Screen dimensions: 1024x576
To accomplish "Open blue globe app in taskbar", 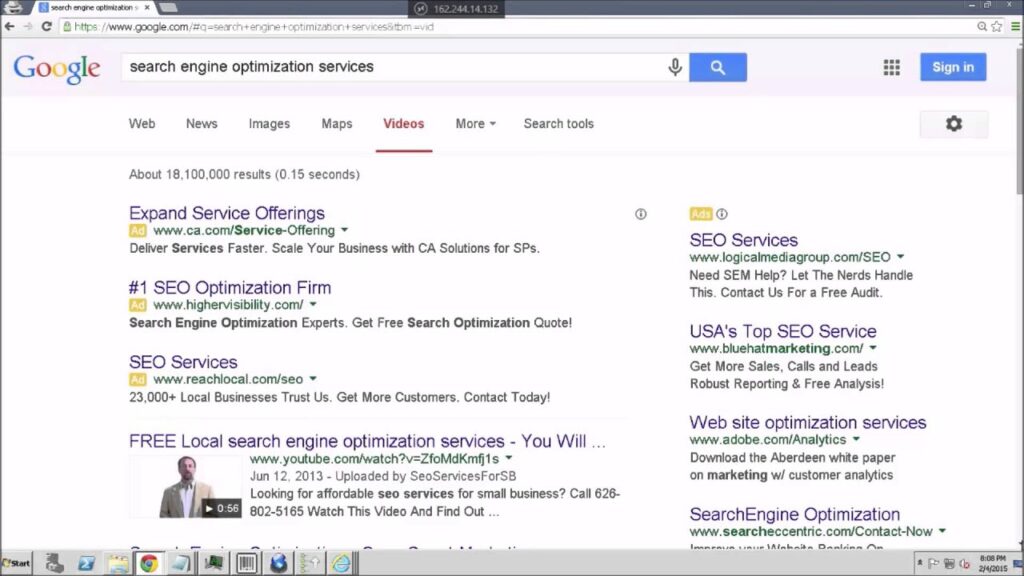I will tap(278, 563).
